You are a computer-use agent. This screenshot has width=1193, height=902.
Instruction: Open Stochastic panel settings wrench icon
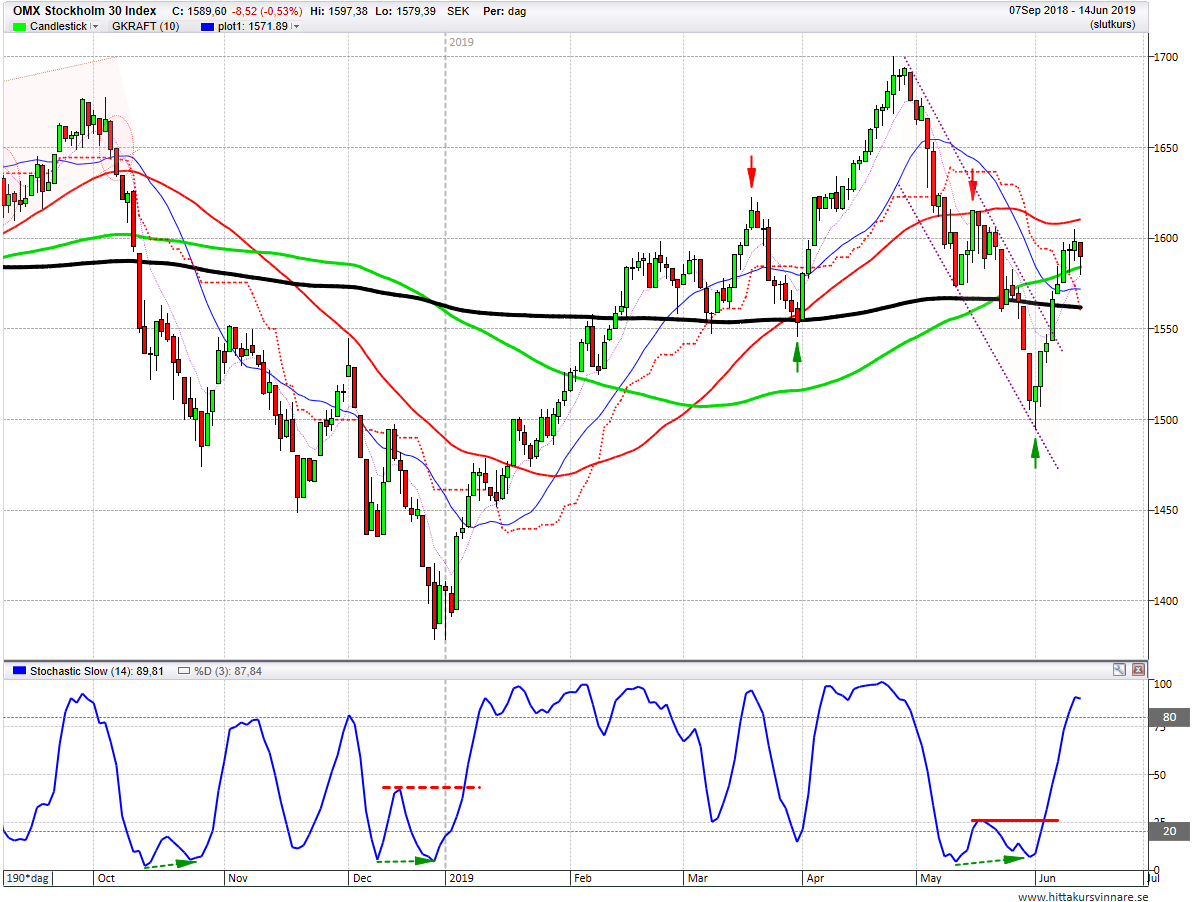click(x=1119, y=670)
